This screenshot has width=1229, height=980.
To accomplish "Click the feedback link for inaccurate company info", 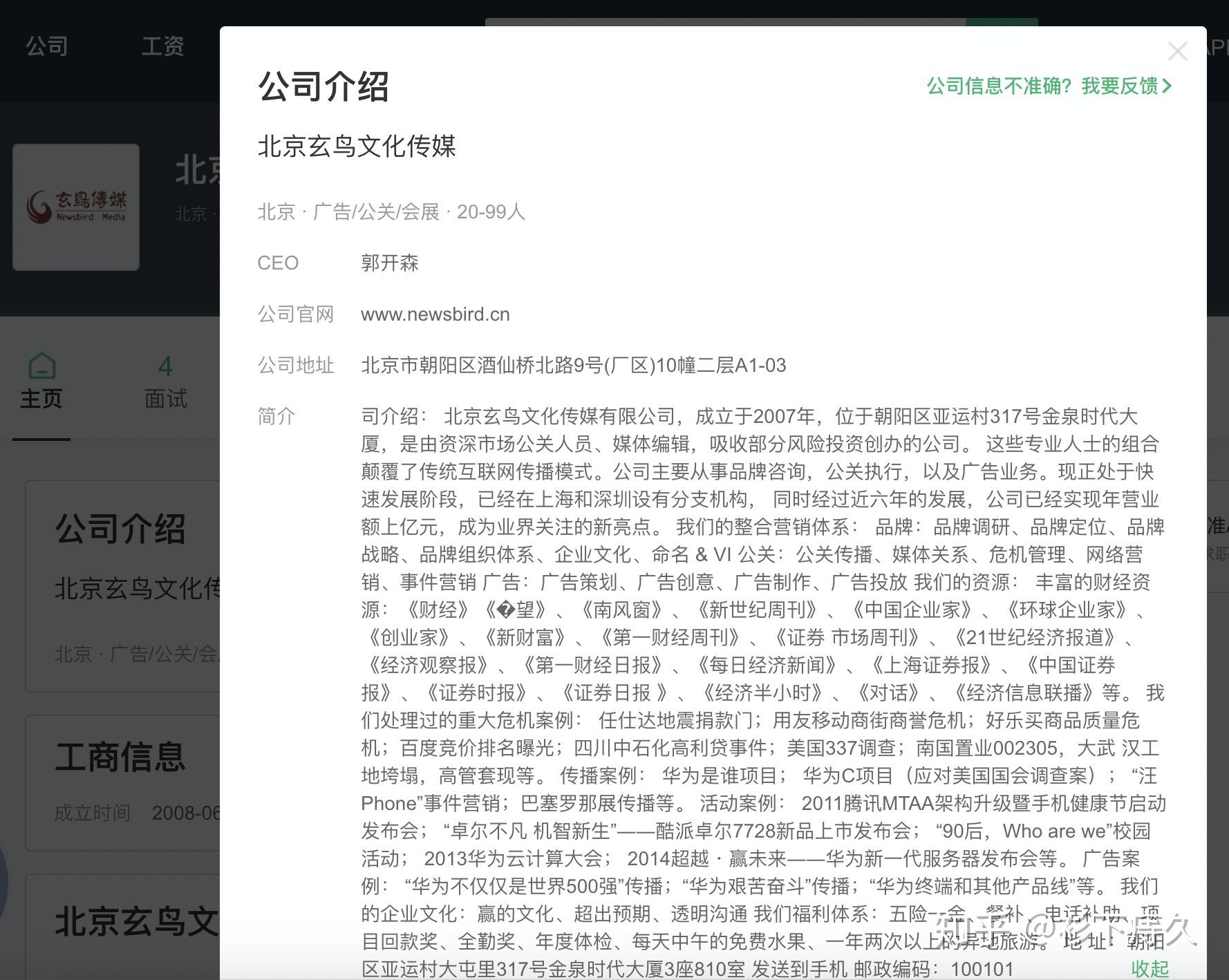I will [x=1049, y=86].
